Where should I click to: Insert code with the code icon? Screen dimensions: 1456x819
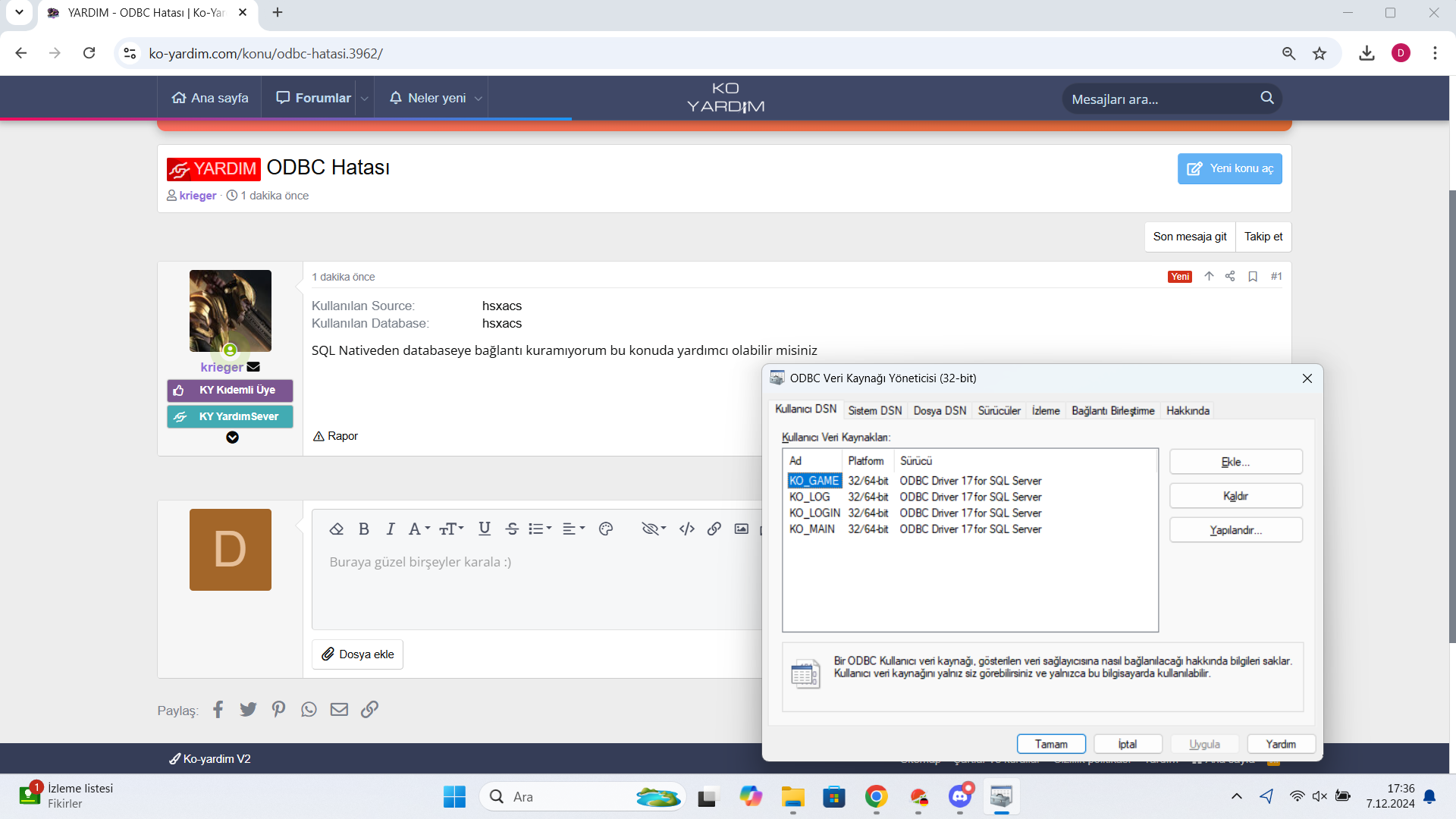point(687,529)
